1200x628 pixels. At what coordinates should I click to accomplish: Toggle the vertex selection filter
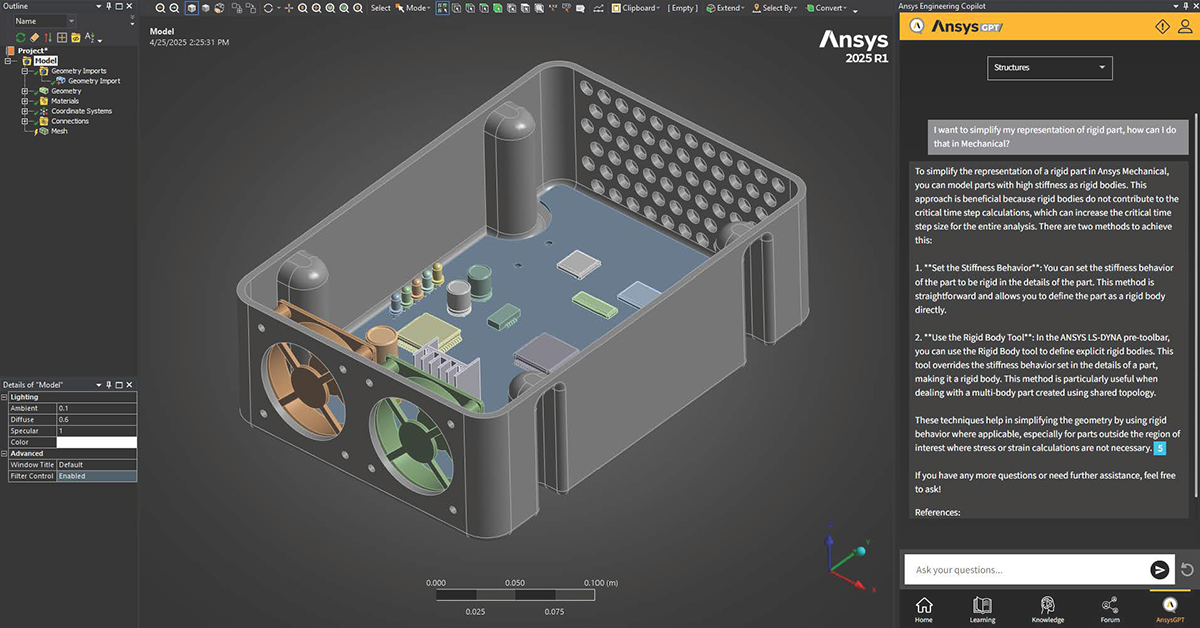pyautogui.click(x=456, y=8)
